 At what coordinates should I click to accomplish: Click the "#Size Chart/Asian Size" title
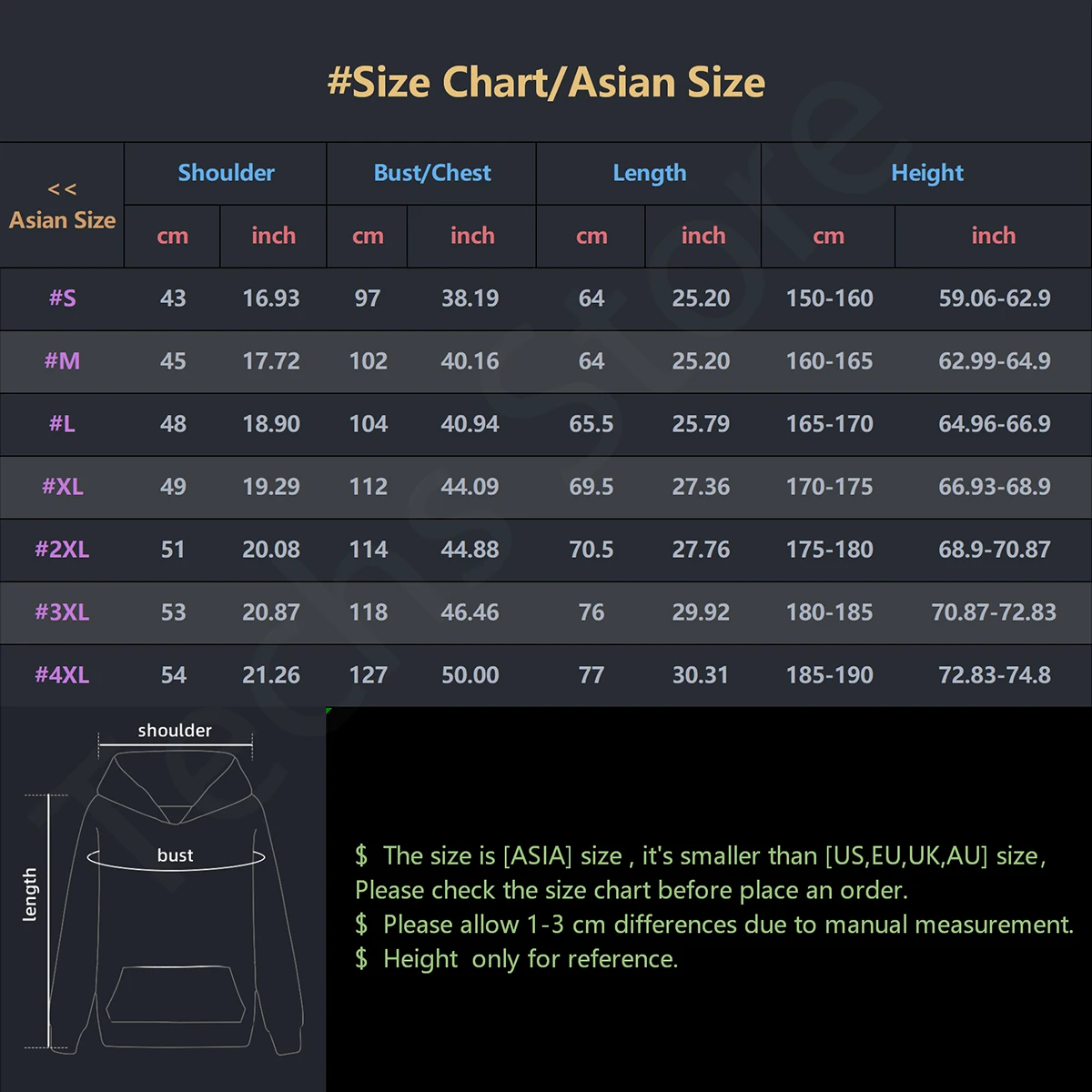click(x=546, y=83)
